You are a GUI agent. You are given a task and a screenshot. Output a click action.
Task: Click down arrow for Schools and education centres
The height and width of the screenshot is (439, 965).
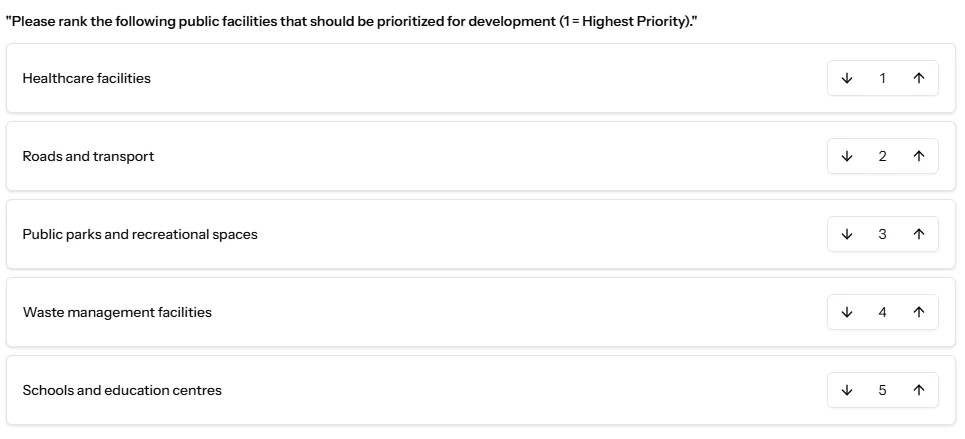pos(847,390)
